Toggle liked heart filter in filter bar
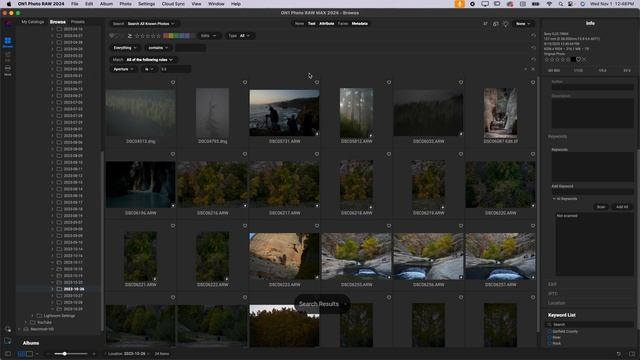The width and height of the screenshot is (640, 360). [112, 36]
